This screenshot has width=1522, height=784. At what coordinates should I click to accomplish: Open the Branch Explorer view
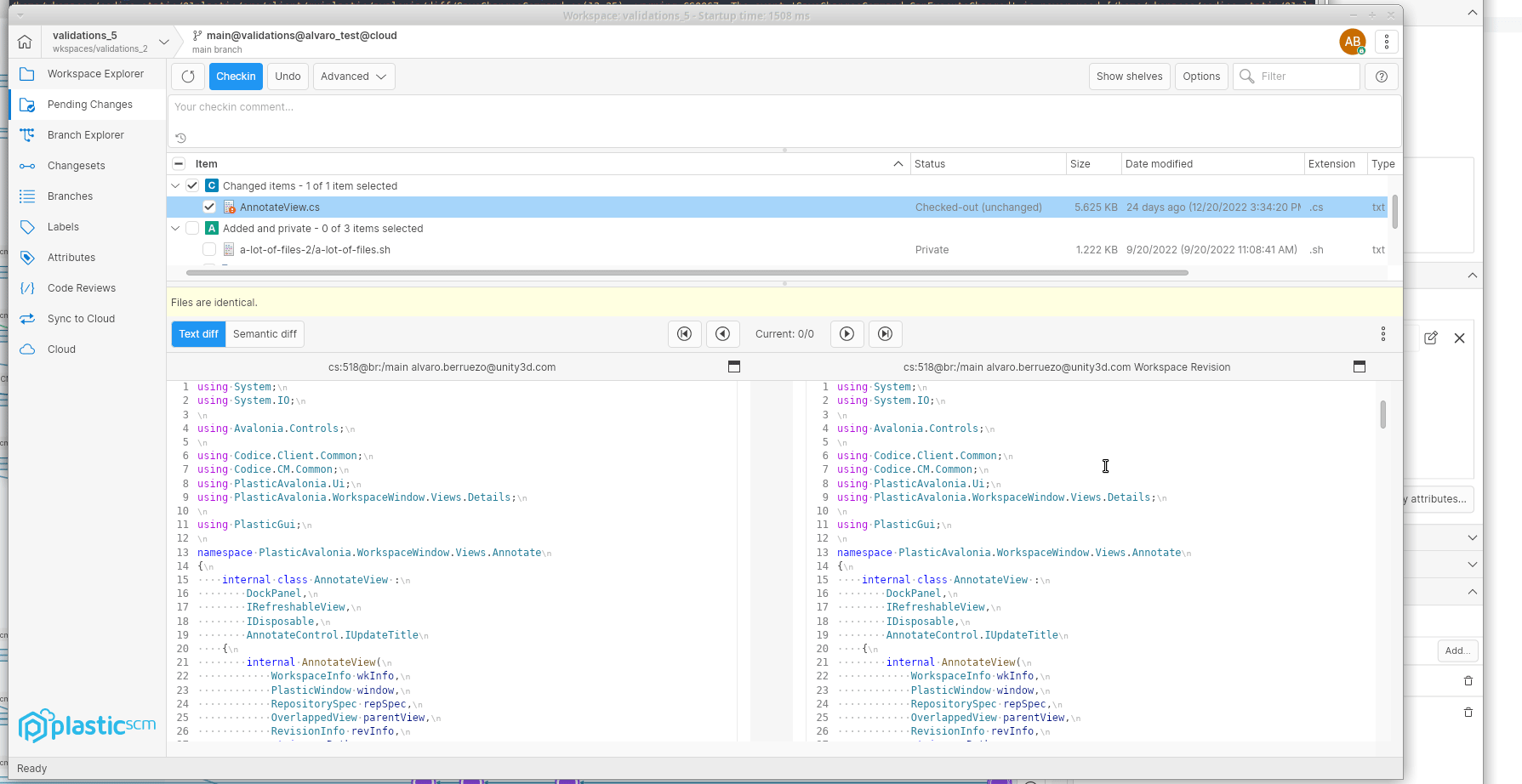pyautogui.click(x=84, y=134)
